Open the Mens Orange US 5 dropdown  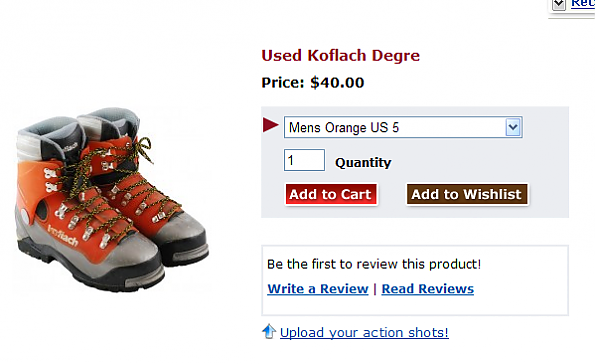click(403, 127)
